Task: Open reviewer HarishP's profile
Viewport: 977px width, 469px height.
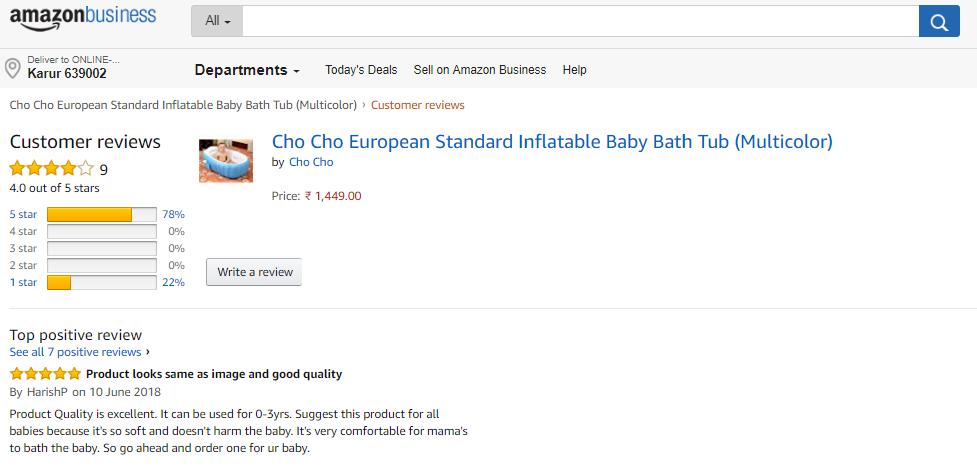Action: pyautogui.click(x=46, y=392)
